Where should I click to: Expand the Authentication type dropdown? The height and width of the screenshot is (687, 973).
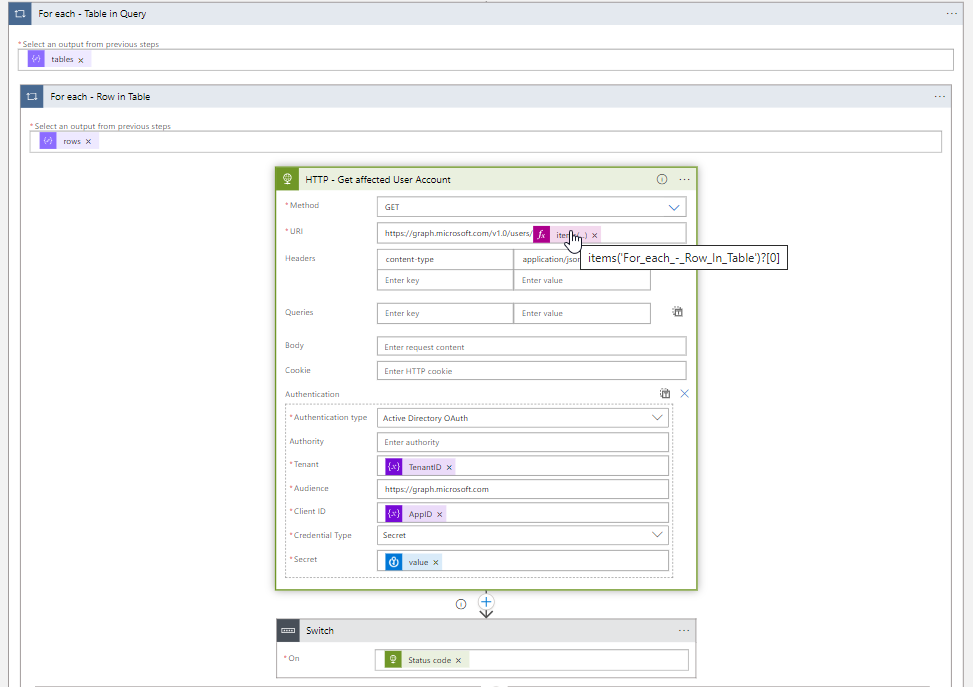[x=657, y=418]
